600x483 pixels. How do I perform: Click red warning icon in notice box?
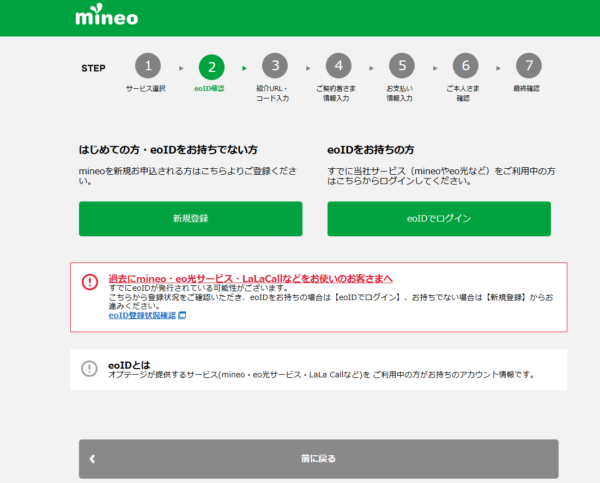(90, 282)
